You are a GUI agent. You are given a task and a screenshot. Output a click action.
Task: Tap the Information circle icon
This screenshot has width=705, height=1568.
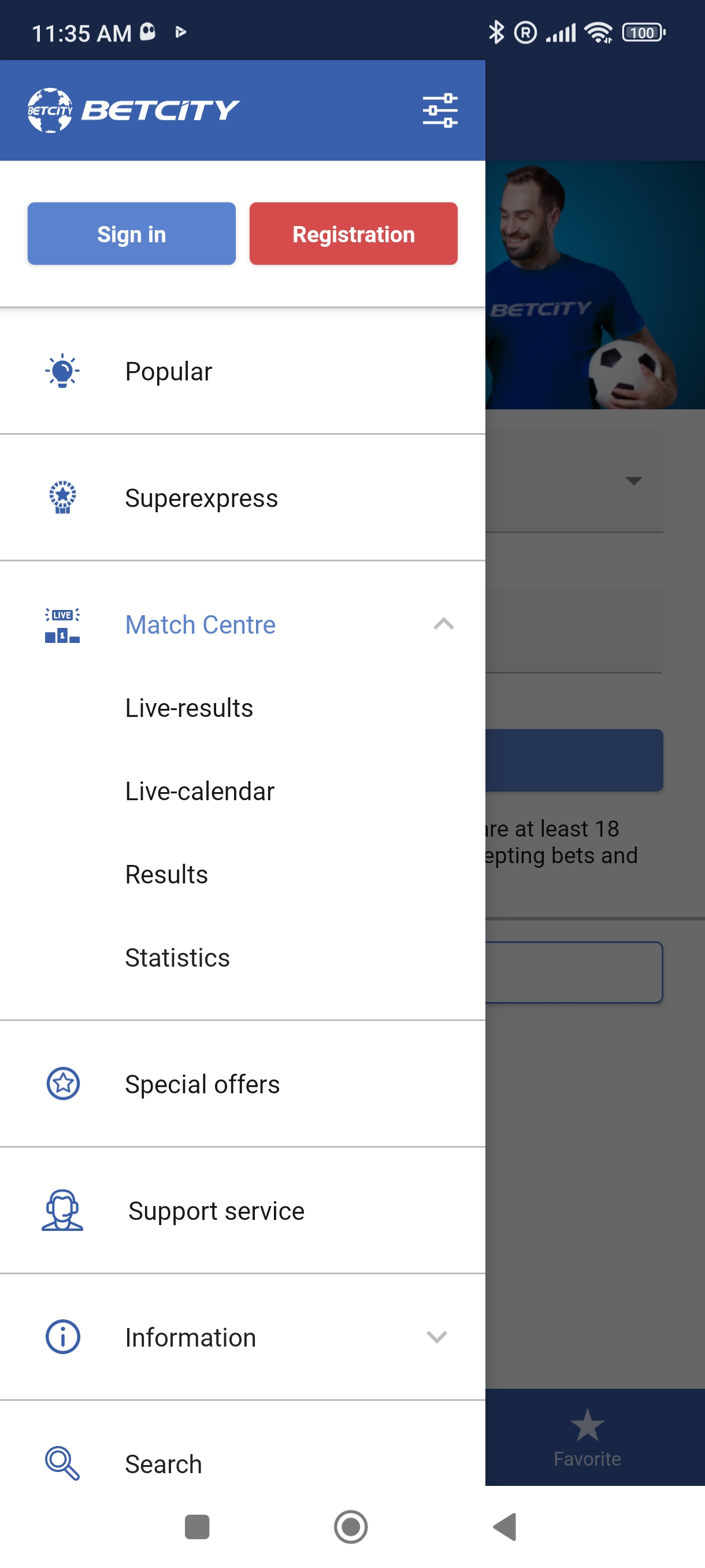(x=63, y=1337)
